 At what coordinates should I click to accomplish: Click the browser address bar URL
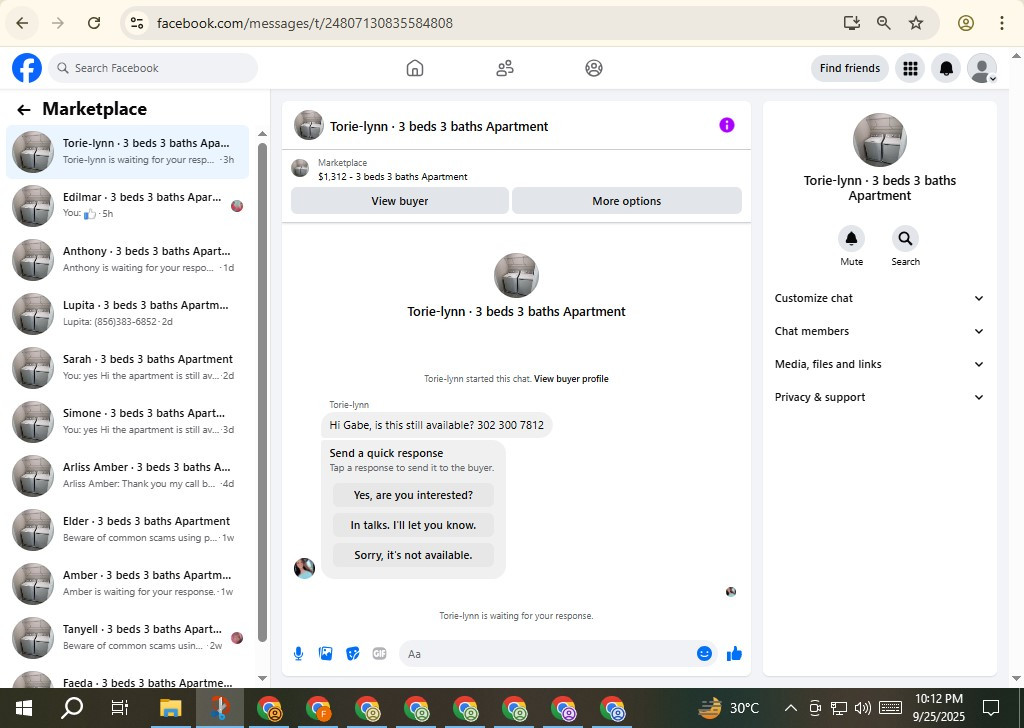point(304,23)
